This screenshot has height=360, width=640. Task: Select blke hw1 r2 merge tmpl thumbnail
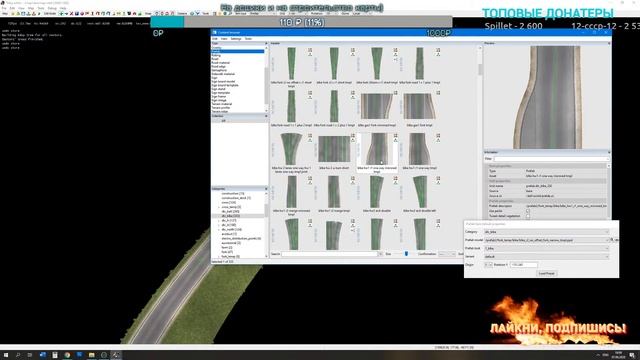coord(334,192)
